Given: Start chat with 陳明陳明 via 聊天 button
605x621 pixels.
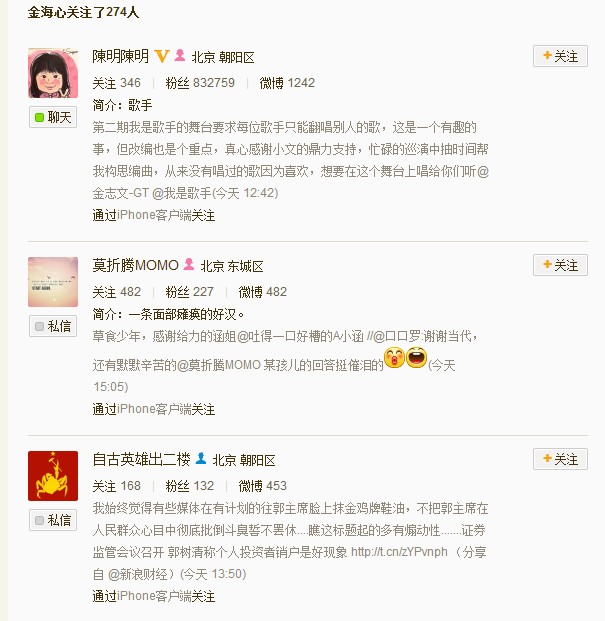Looking at the screenshot, I should (x=53, y=117).
